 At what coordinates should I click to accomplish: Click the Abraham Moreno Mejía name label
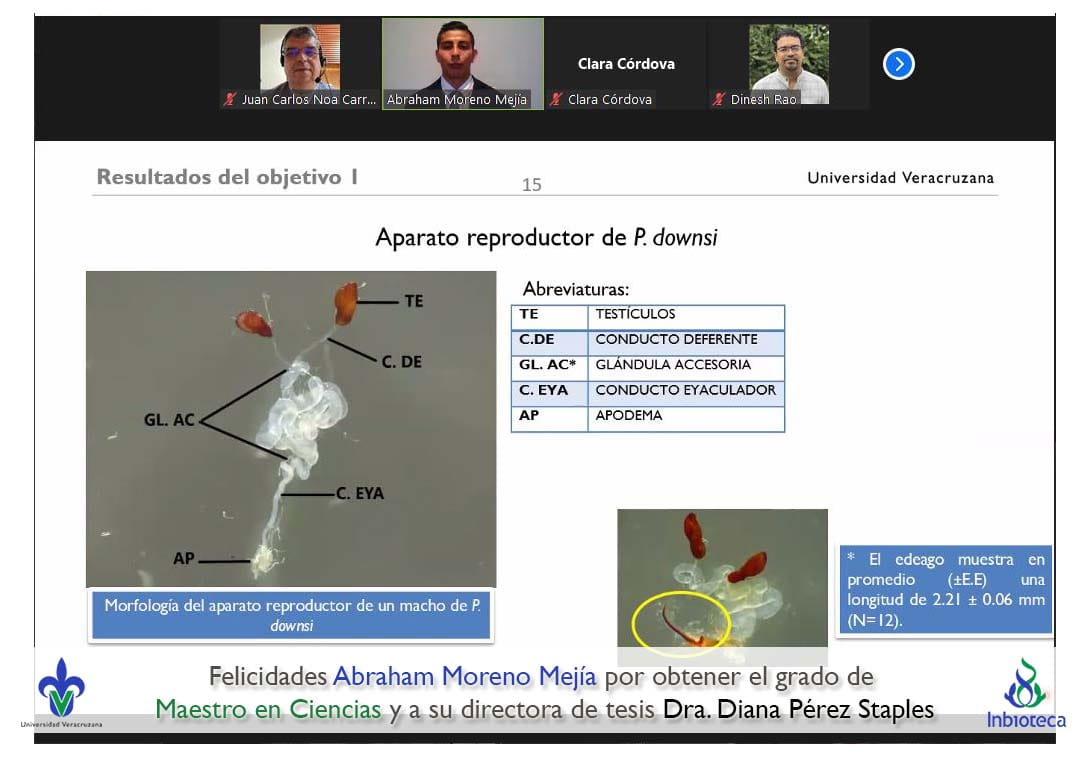pos(457,100)
